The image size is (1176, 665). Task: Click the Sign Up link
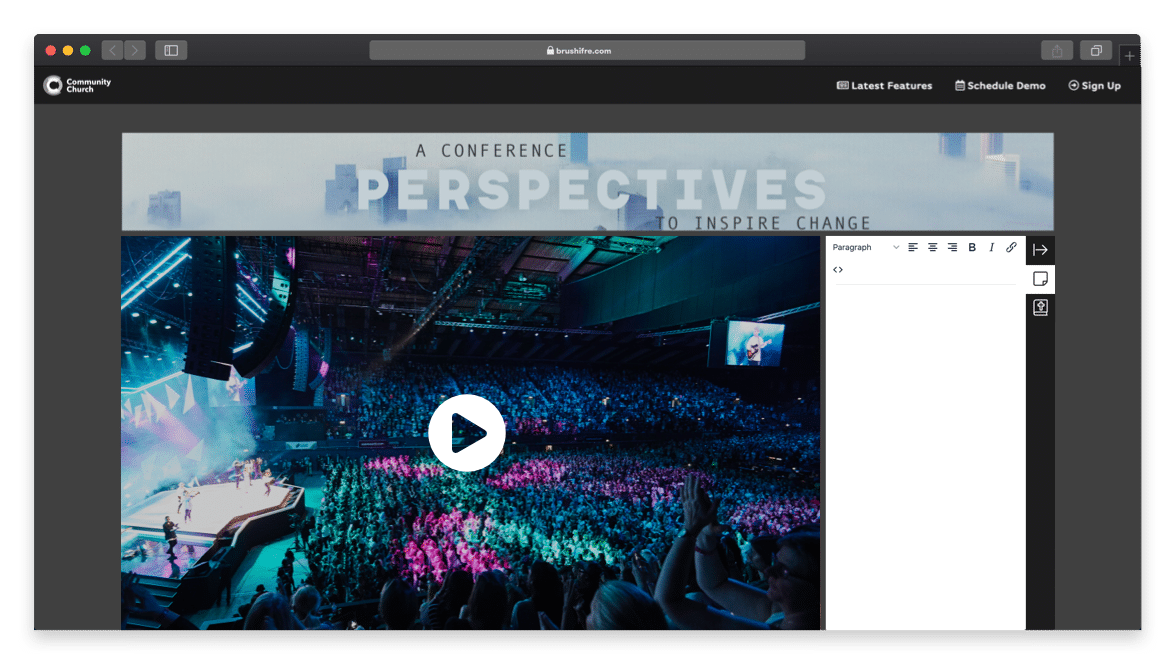(x=1094, y=86)
